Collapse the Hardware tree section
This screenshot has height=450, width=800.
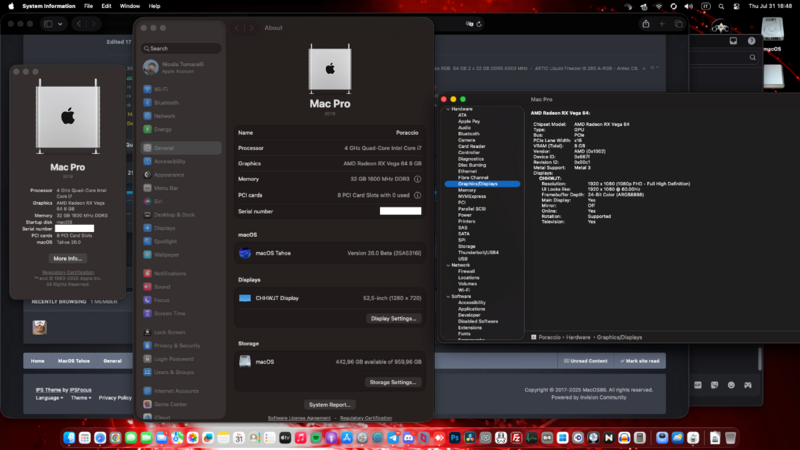[448, 109]
